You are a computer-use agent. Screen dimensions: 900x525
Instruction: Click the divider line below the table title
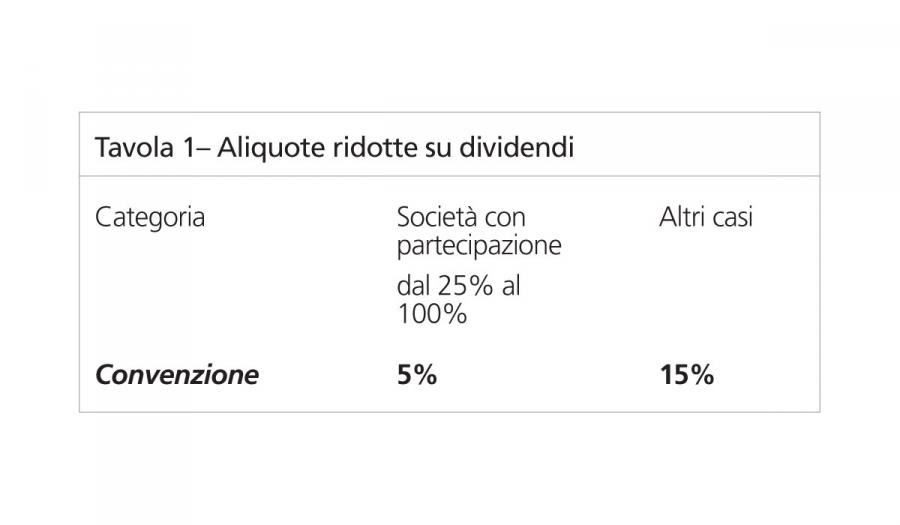449,177
